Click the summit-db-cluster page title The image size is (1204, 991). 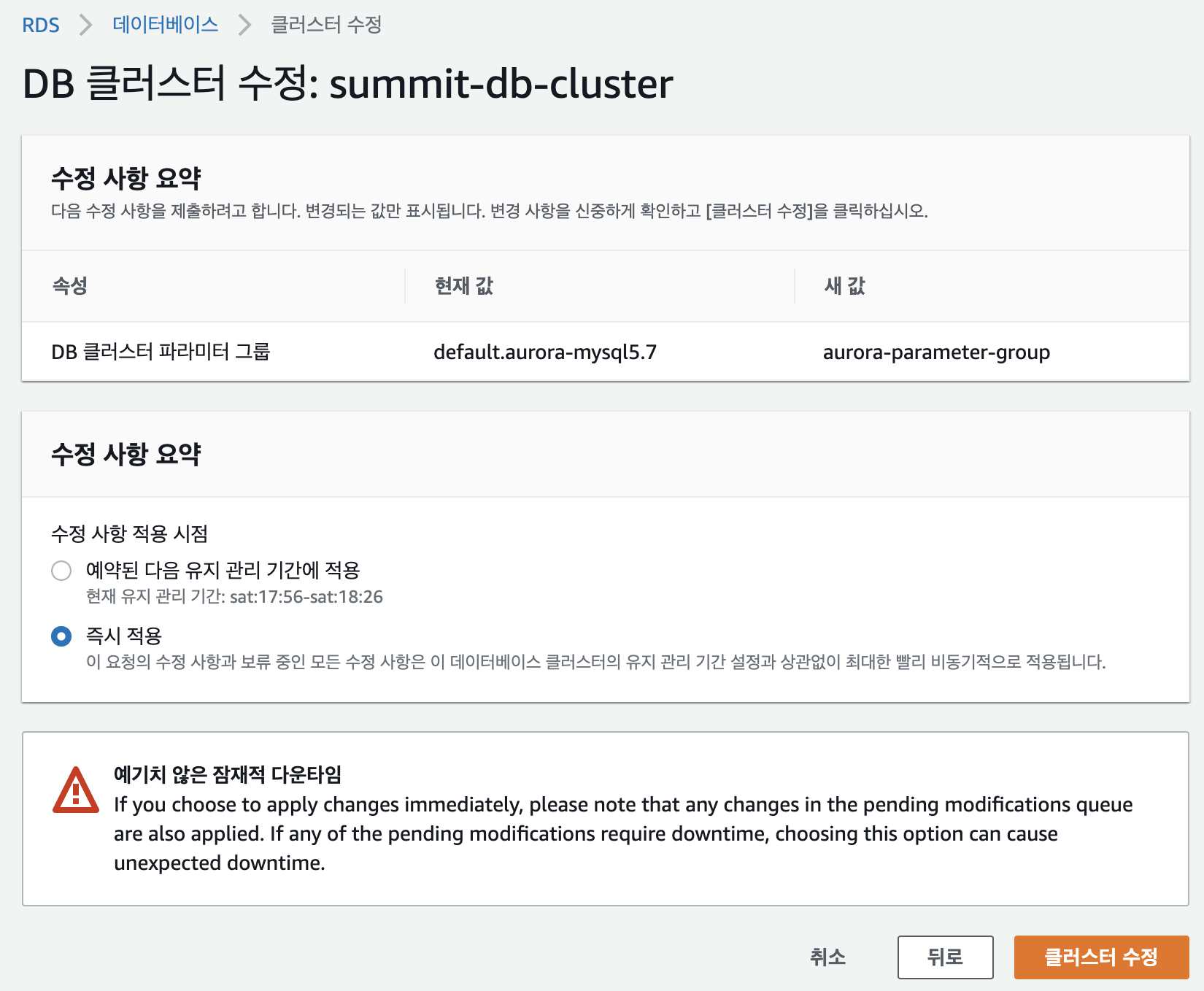pyautogui.click(x=501, y=84)
